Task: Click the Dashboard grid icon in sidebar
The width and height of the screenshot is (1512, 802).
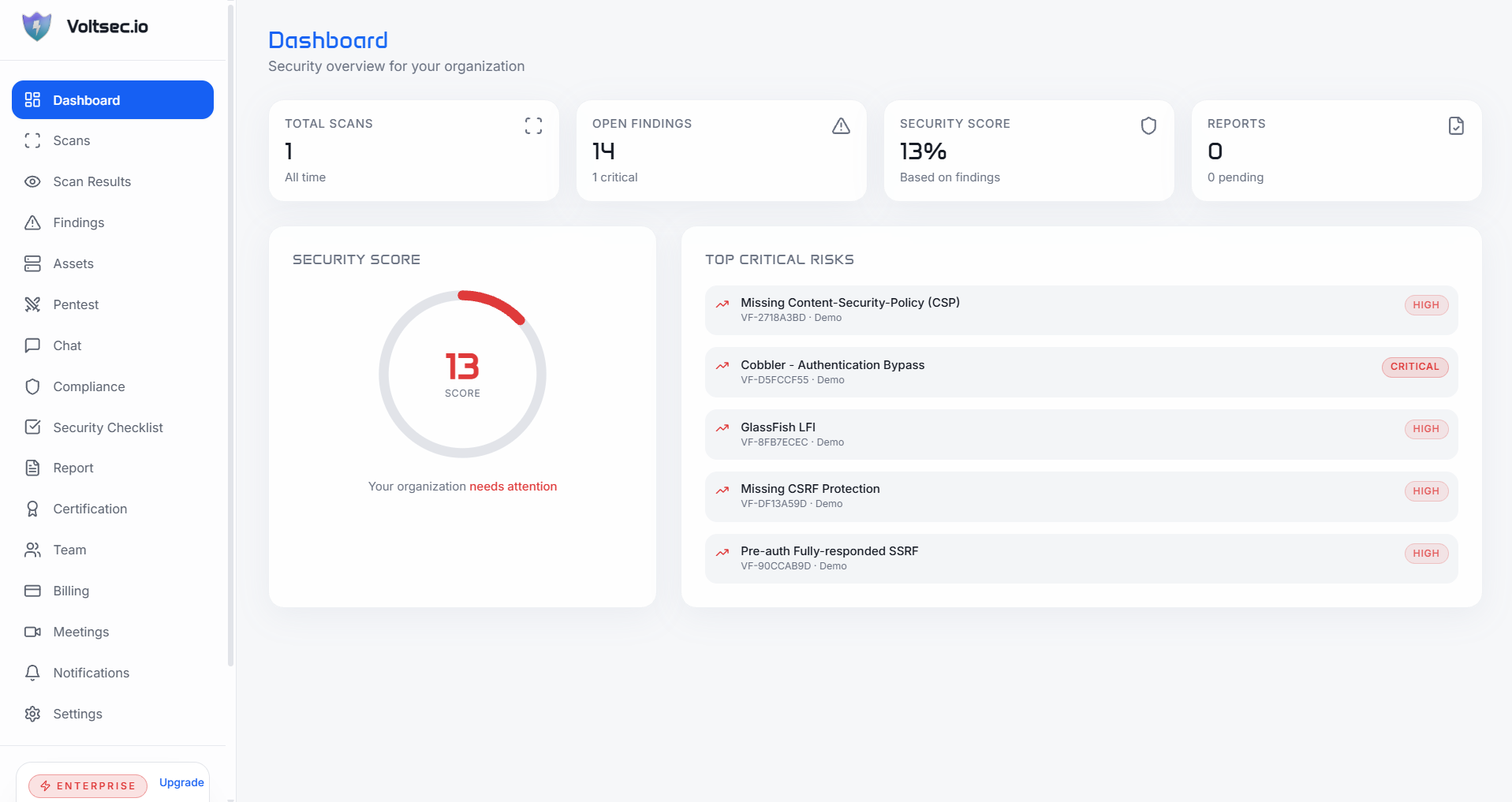Action: pos(32,99)
